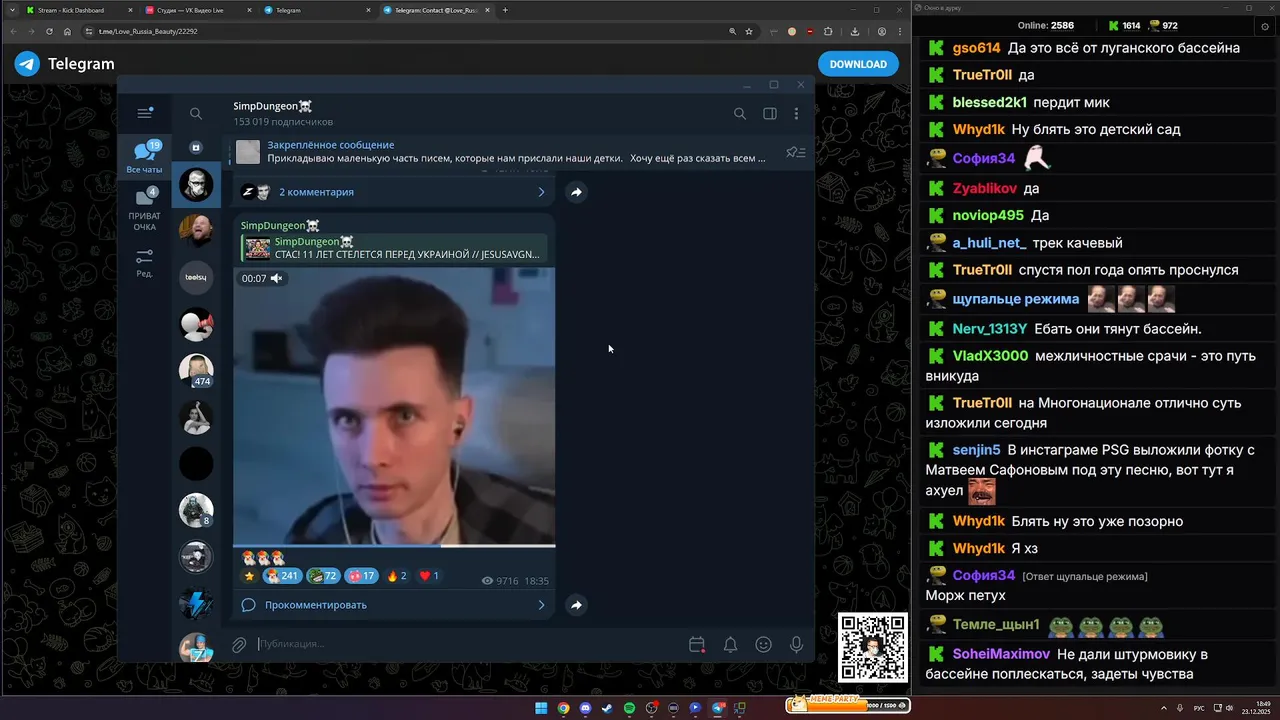The width and height of the screenshot is (1280, 720).
Task: Add the 72 reaction
Action: click(x=323, y=576)
